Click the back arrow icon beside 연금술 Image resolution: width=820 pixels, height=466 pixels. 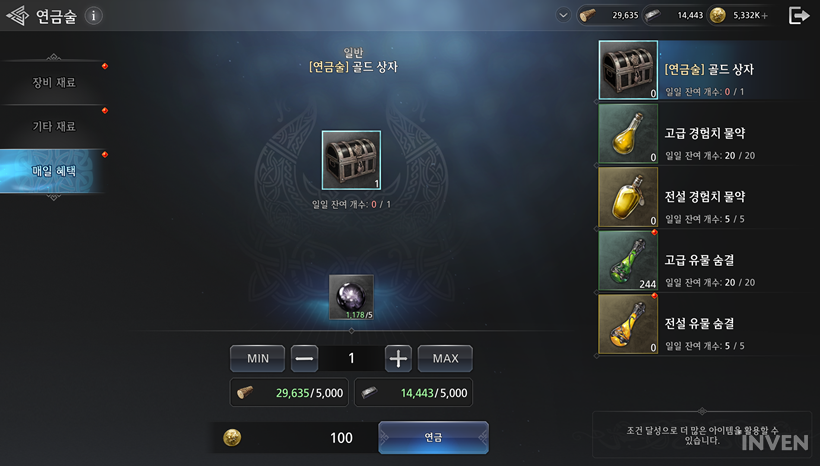point(17,16)
